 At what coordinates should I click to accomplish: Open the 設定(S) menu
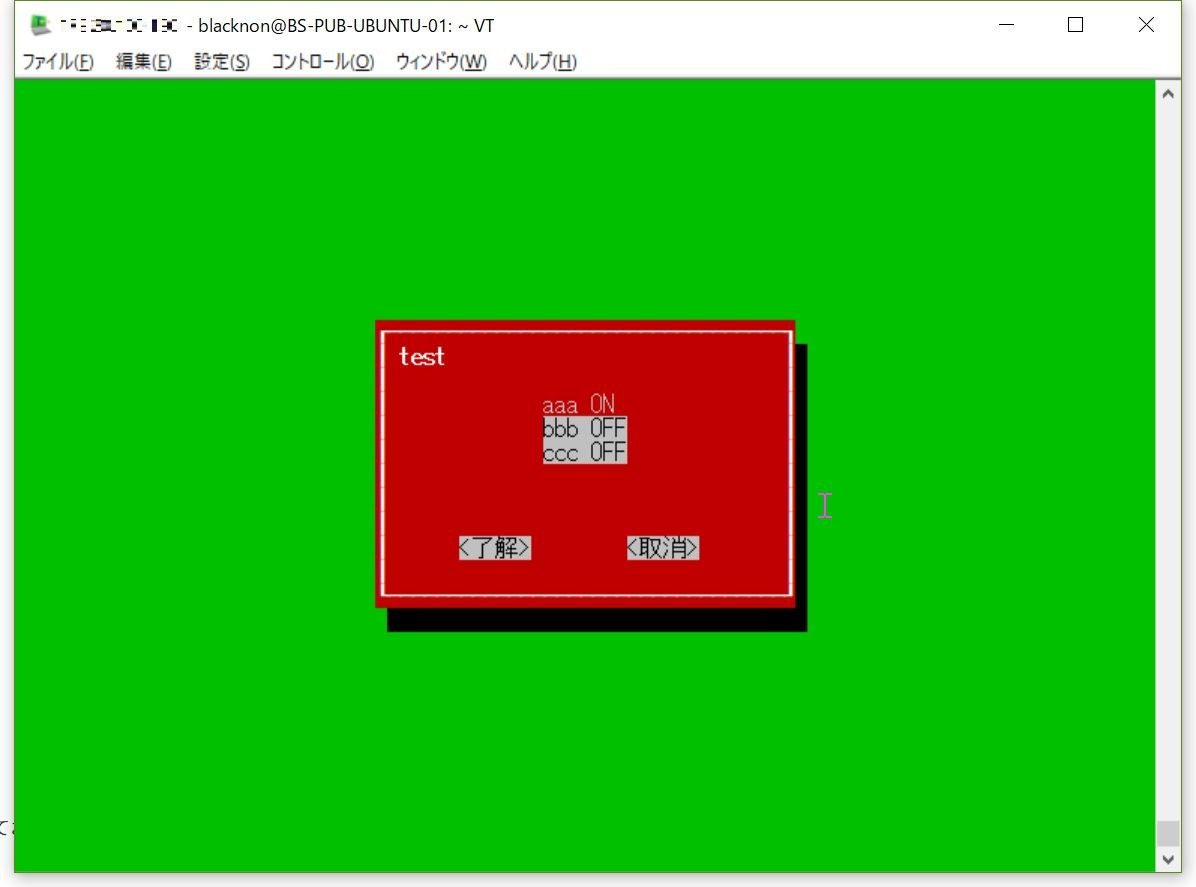click(x=222, y=62)
